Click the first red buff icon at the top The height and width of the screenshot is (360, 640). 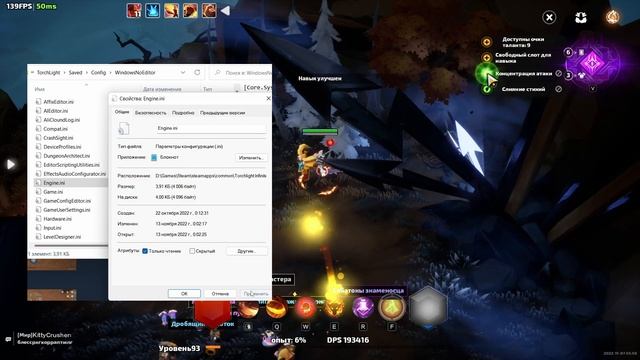pos(134,10)
